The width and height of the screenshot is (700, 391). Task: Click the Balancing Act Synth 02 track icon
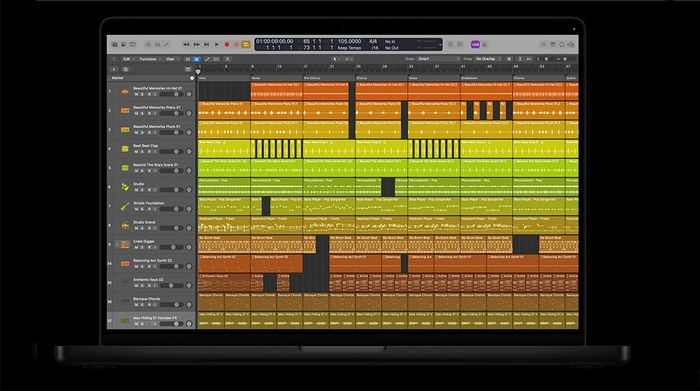tap(125, 264)
